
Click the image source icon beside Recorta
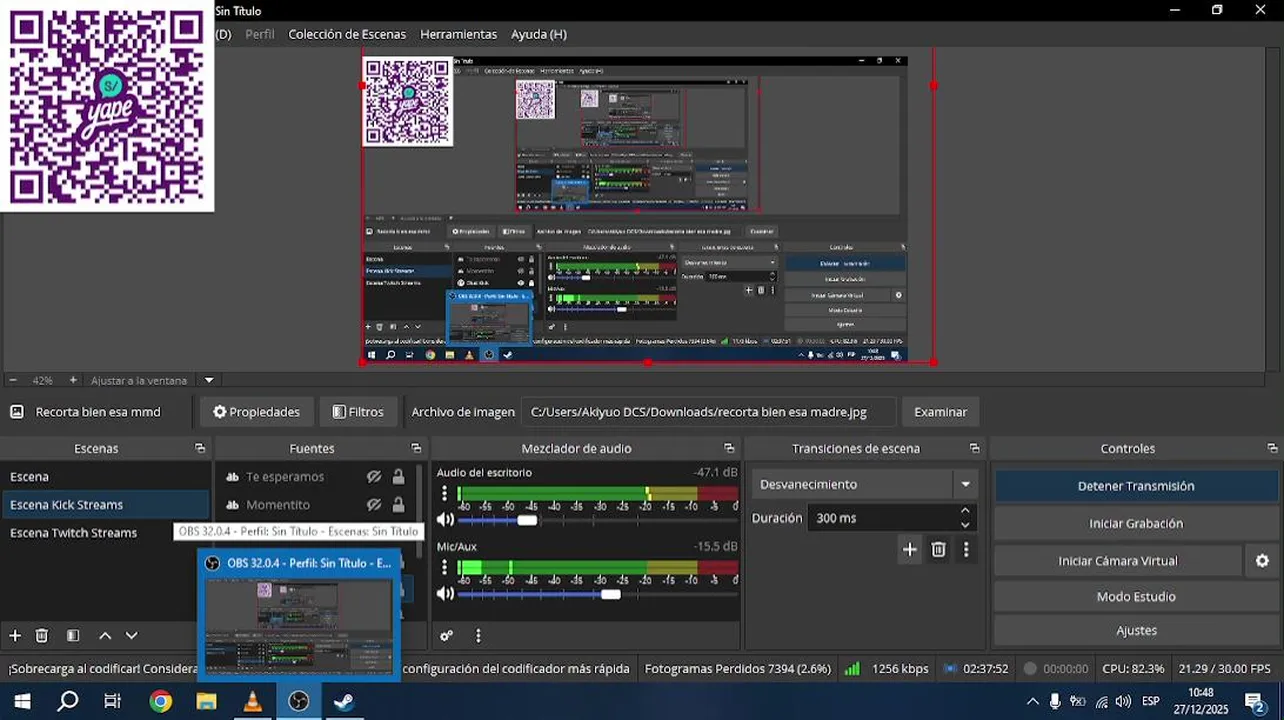pyautogui.click(x=17, y=412)
